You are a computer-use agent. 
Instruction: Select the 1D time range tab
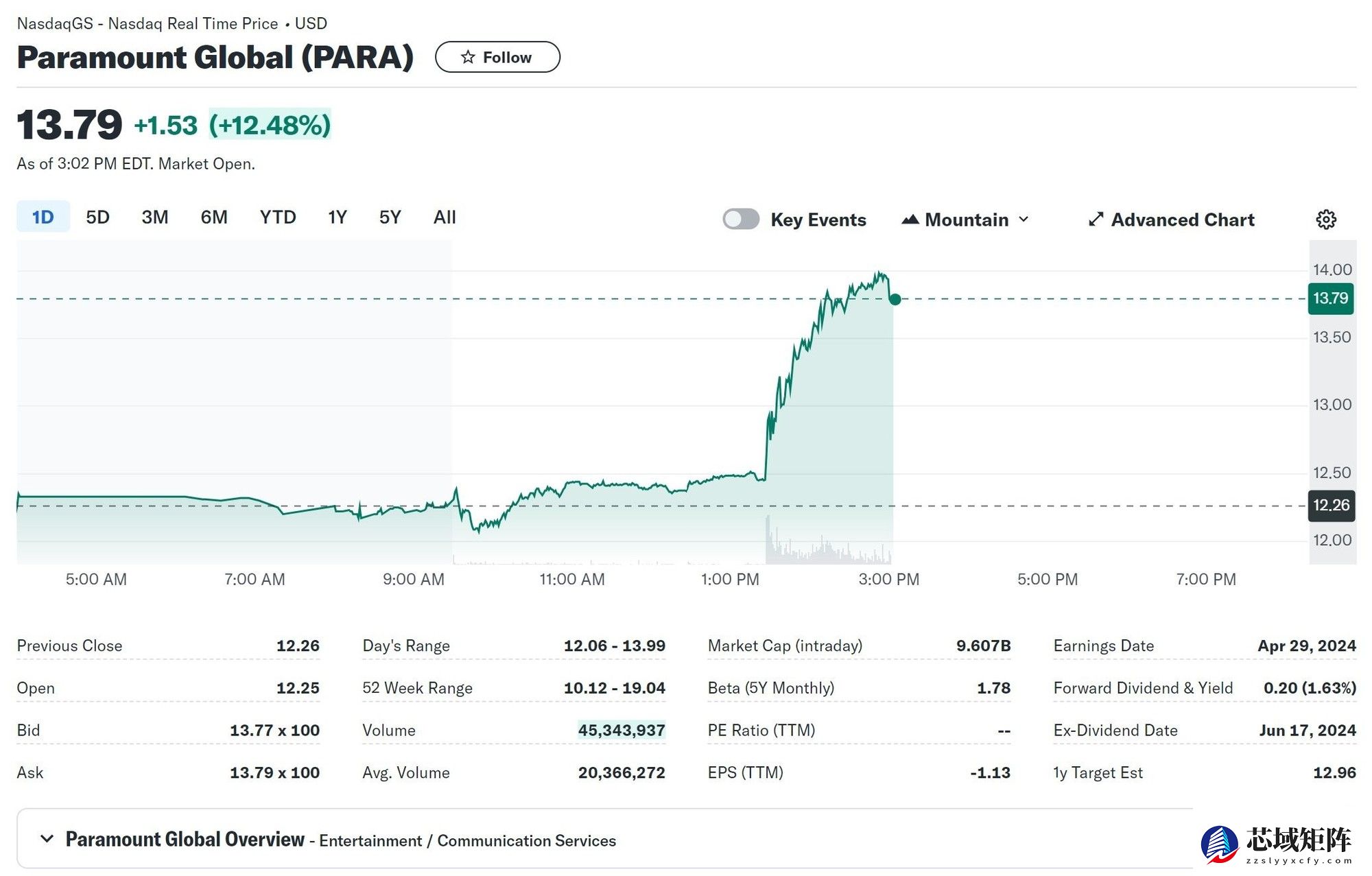coord(43,217)
